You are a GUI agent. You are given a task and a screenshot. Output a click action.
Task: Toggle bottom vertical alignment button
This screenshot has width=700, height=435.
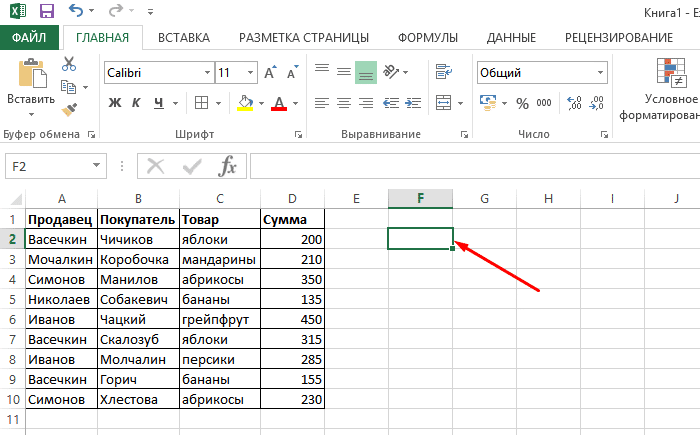pos(366,72)
